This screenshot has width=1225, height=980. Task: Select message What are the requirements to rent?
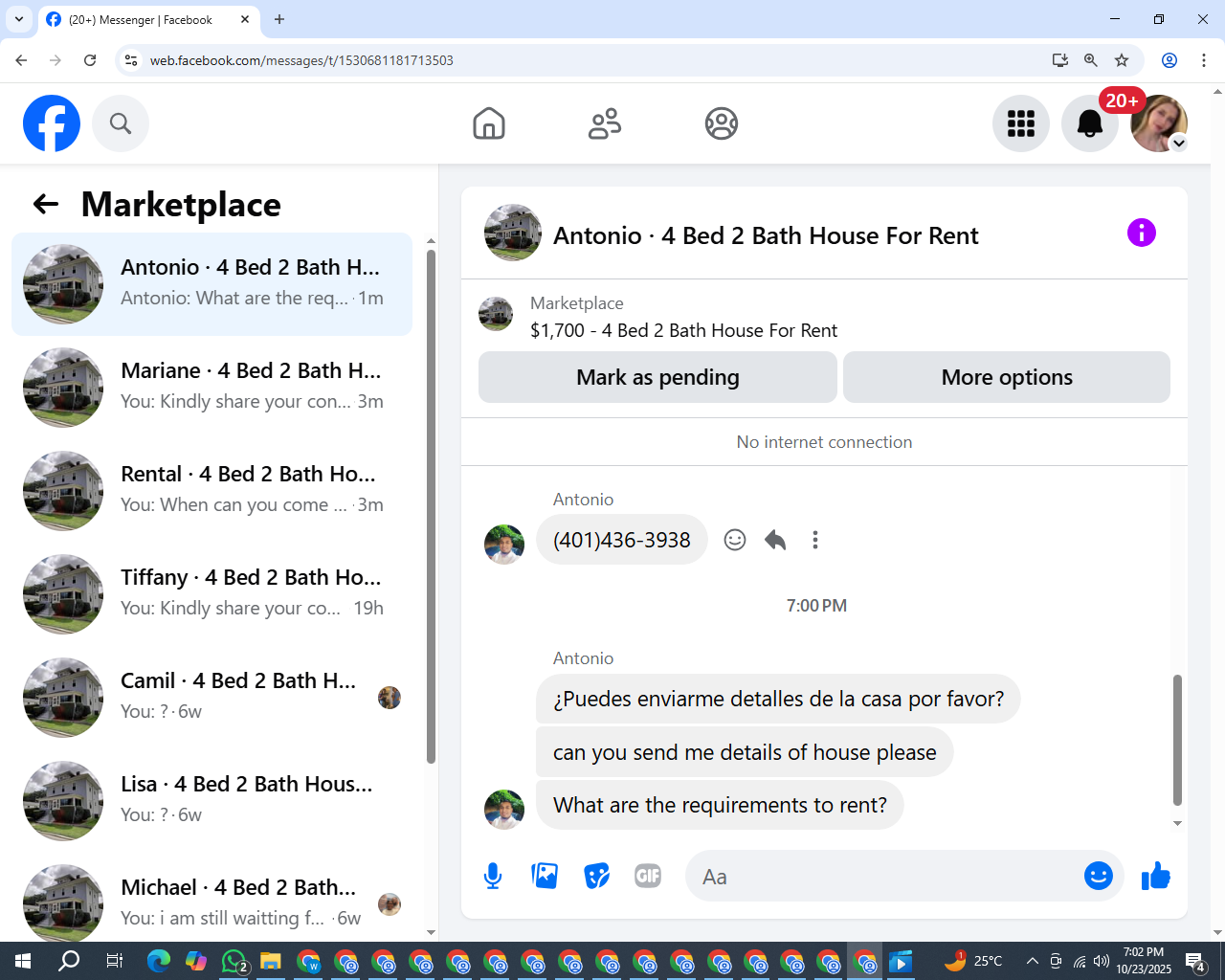tap(720, 805)
